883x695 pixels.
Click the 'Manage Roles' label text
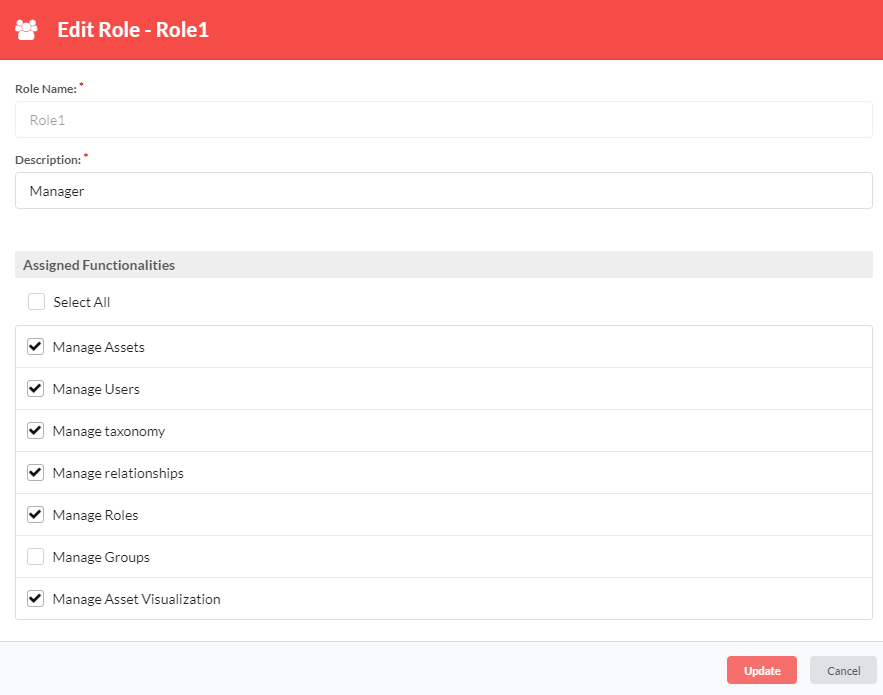[95, 515]
